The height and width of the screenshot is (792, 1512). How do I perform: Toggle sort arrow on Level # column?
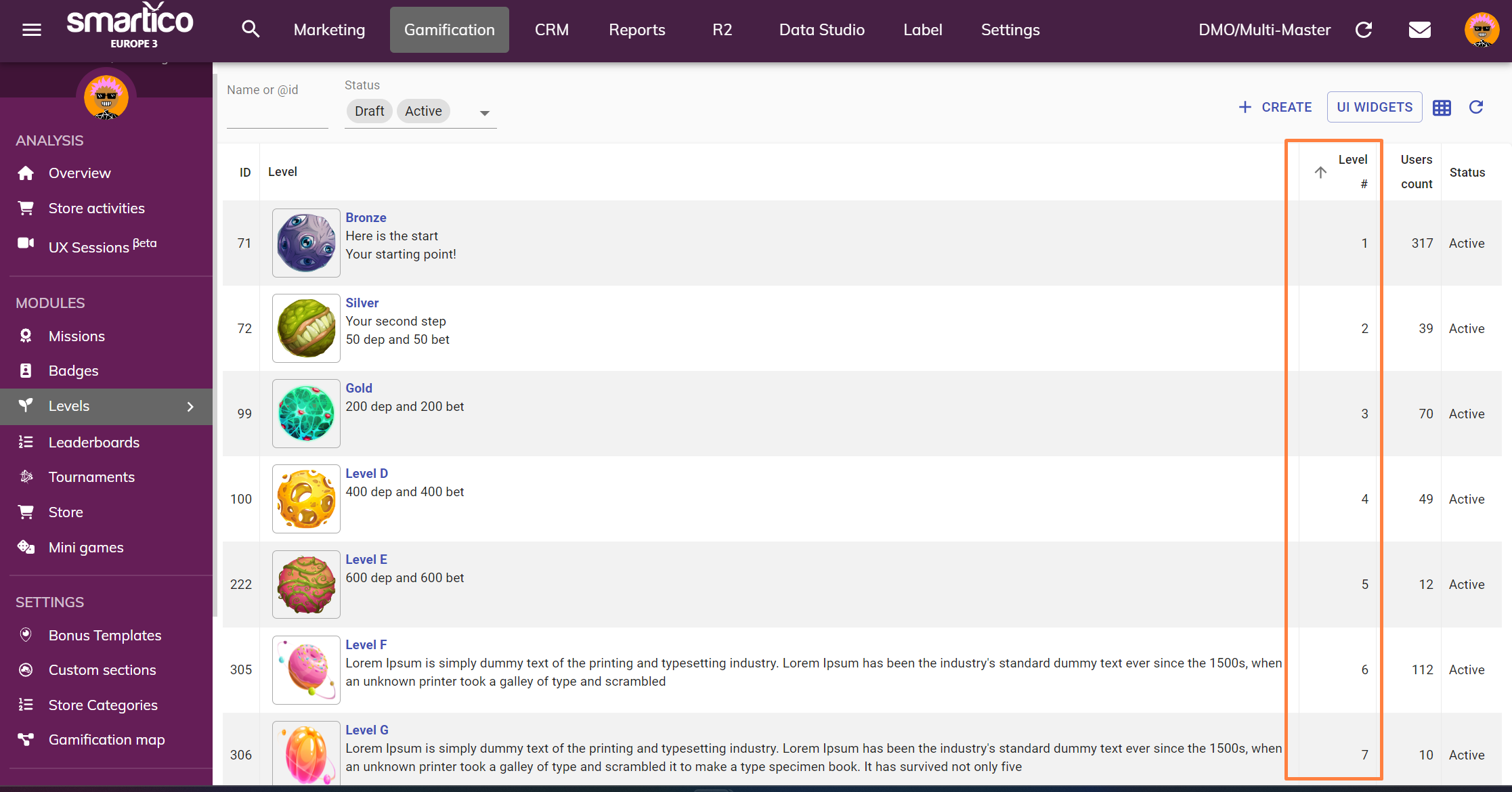pyautogui.click(x=1320, y=172)
